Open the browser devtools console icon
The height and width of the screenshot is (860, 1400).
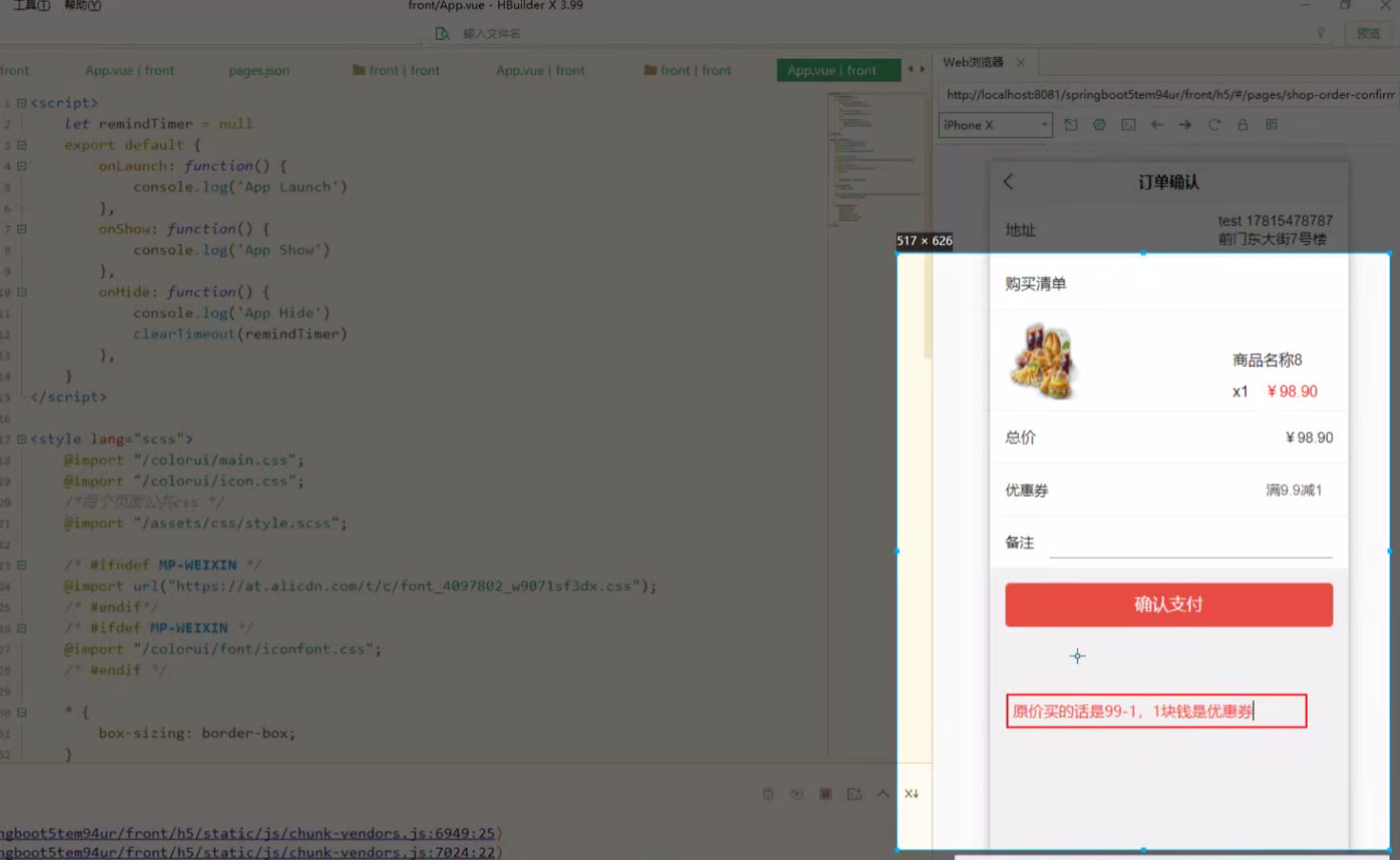click(x=1128, y=125)
